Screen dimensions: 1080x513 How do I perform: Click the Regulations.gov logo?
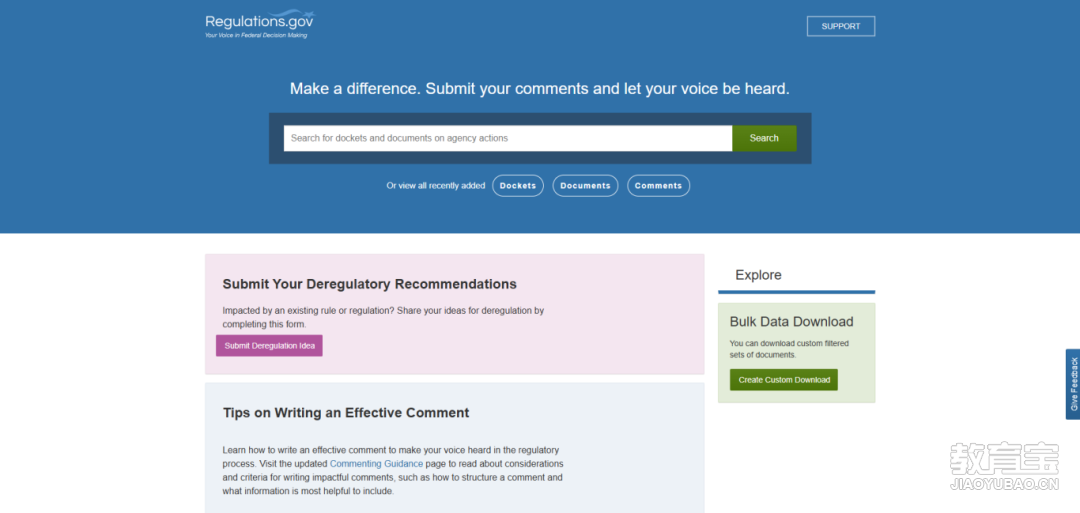[259, 21]
